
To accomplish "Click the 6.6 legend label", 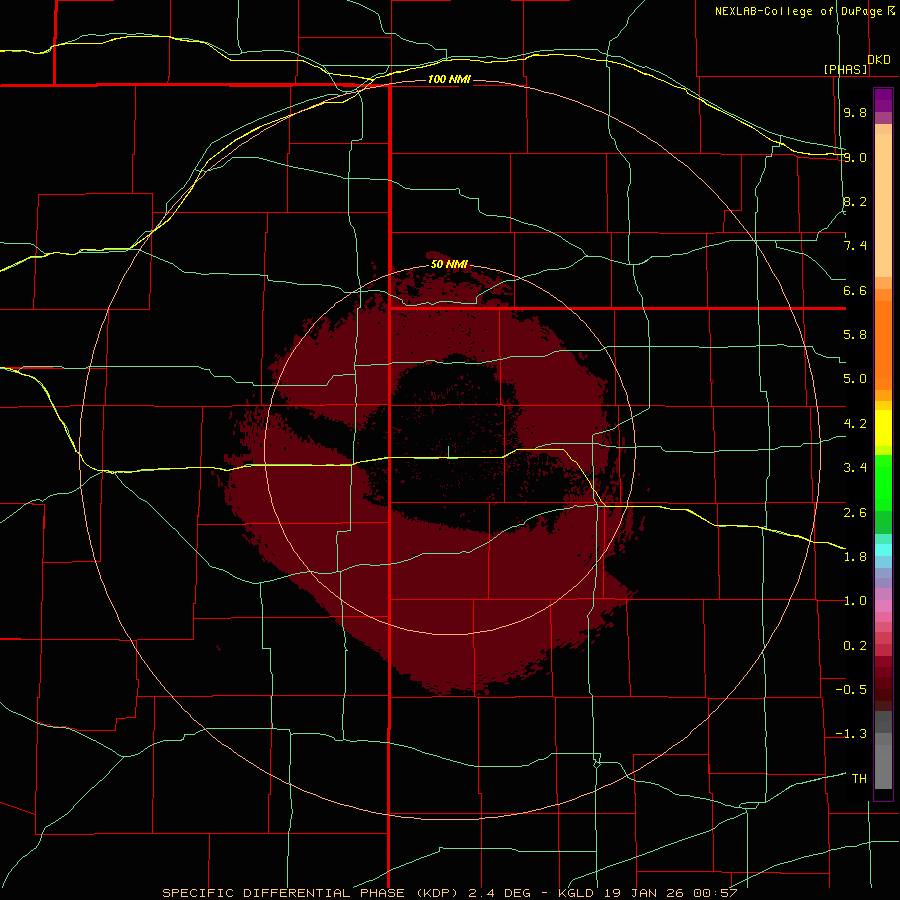I will coord(855,290).
